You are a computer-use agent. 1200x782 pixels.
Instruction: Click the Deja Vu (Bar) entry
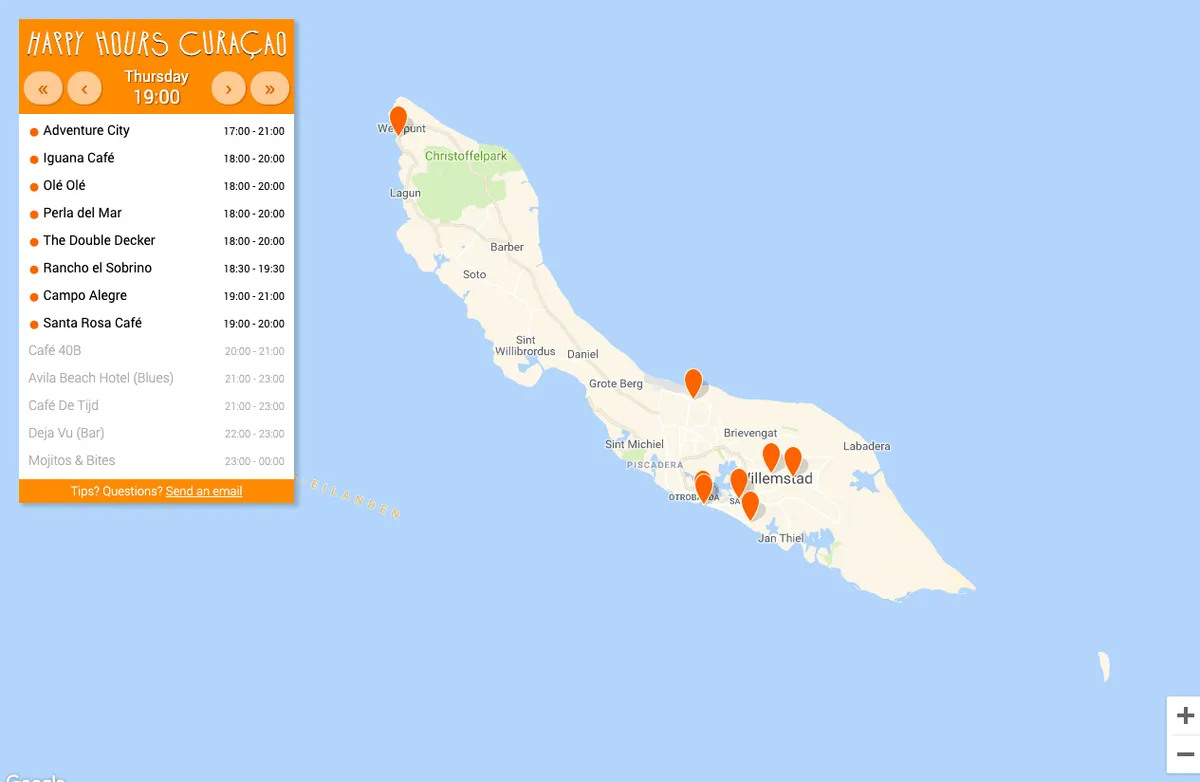coord(157,433)
